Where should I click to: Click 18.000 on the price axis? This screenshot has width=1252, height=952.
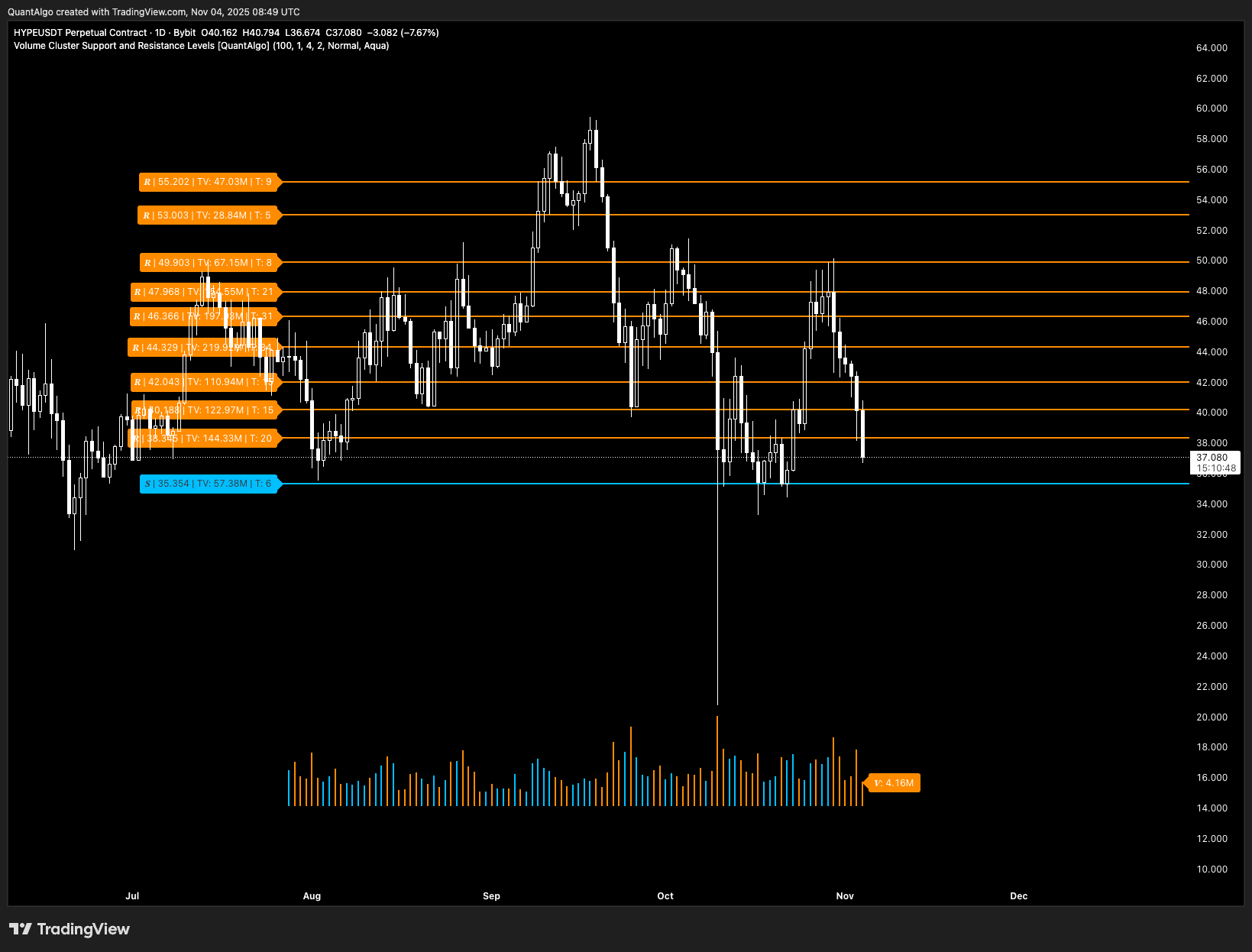coord(1212,747)
